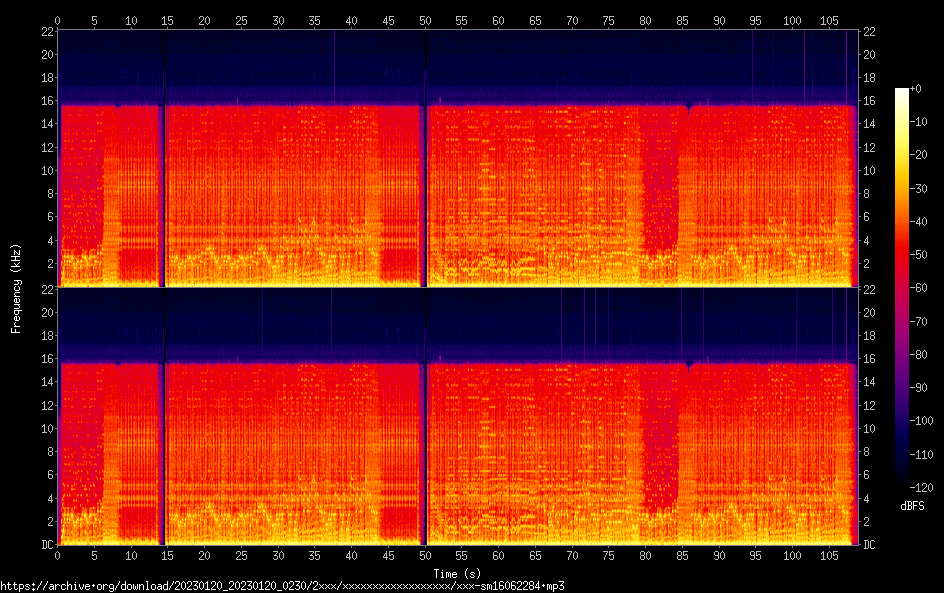Click the 50 tick on the bottom time axis
This screenshot has height=593, width=944.
[x=425, y=556]
